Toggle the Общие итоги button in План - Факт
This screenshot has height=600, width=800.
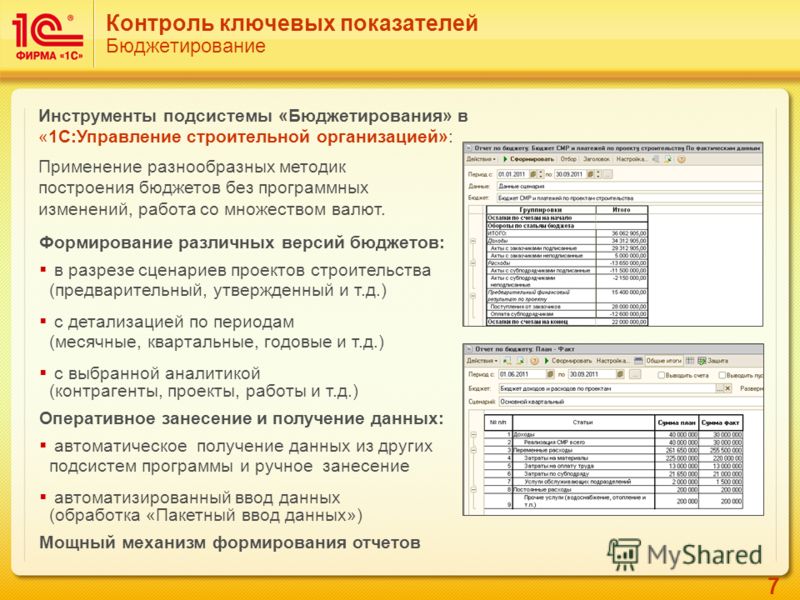coord(664,361)
